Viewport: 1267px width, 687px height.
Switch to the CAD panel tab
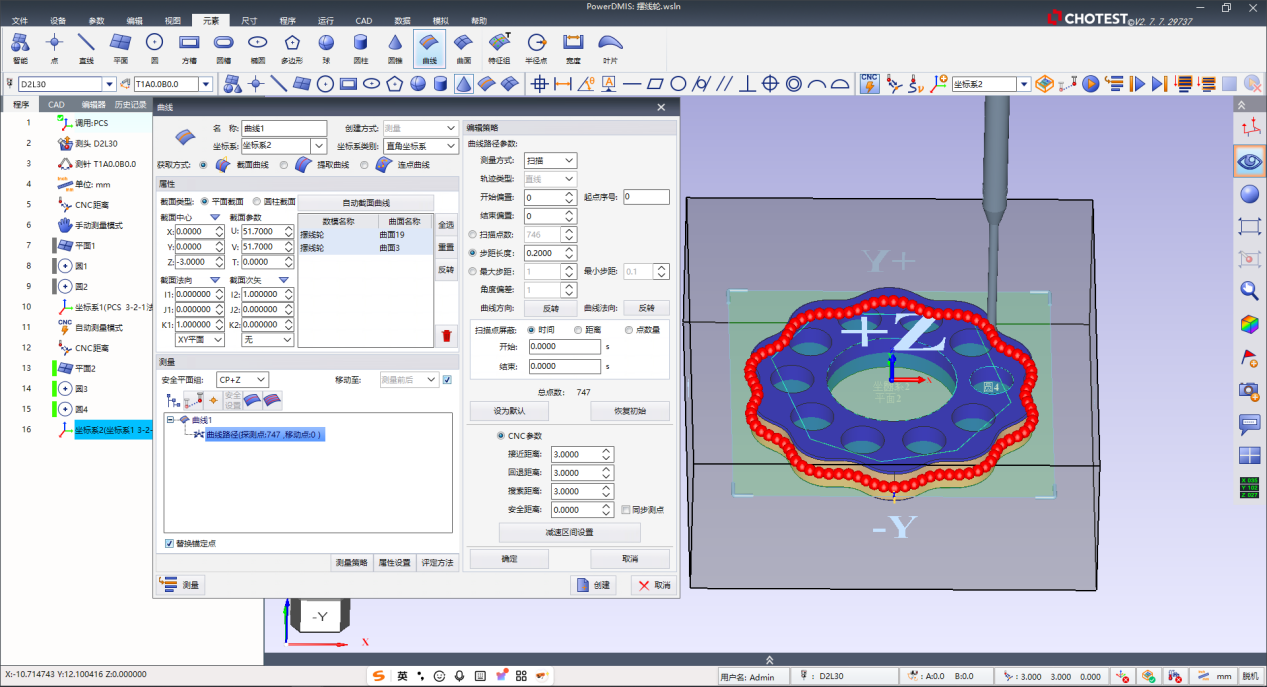coord(56,104)
